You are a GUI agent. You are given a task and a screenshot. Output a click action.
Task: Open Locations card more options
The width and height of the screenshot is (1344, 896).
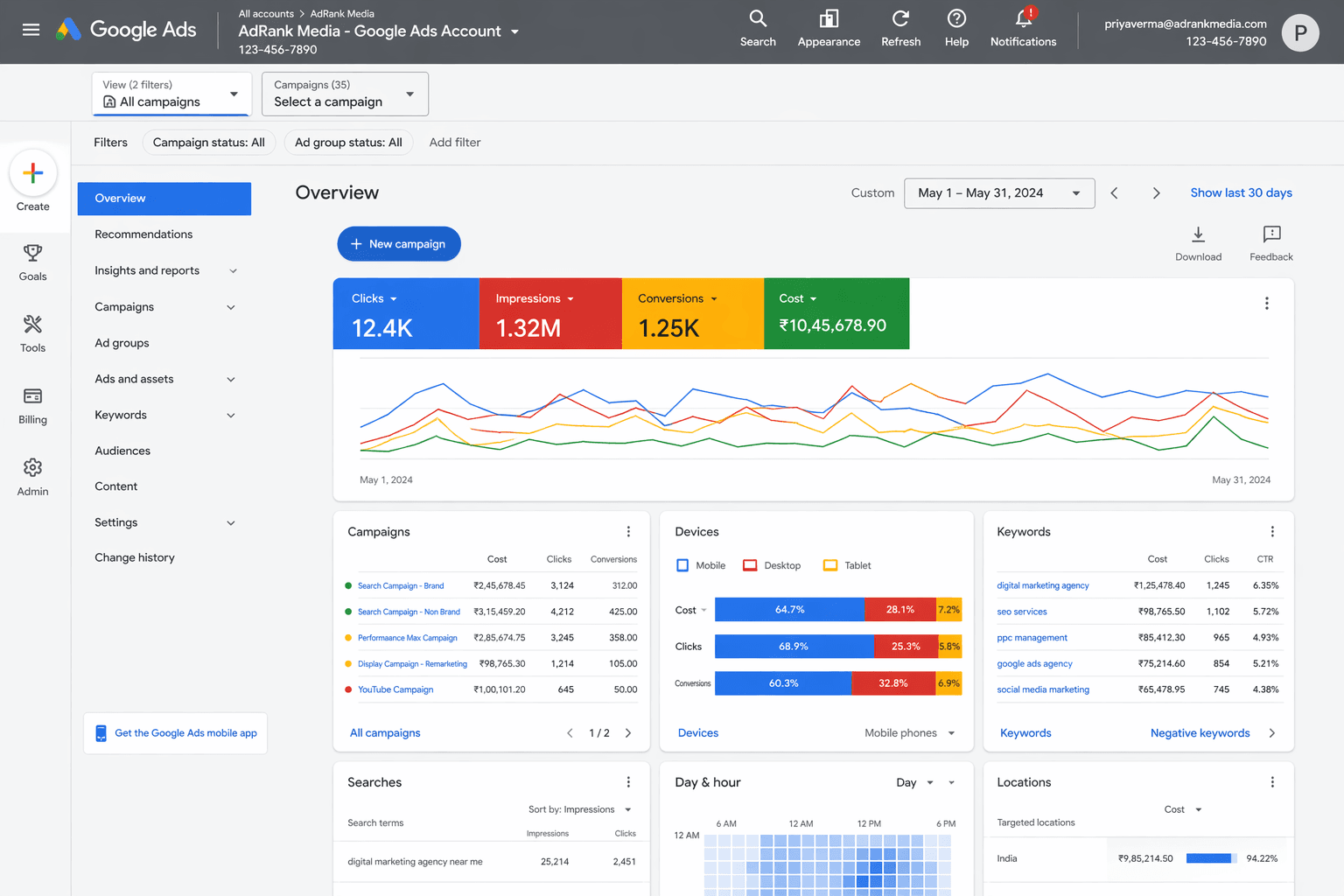click(1272, 782)
